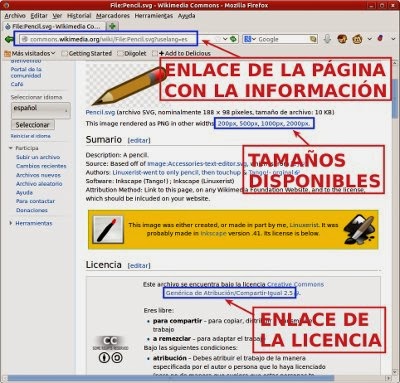Viewport: 400px width, 383px height.
Task: Open the toolbar overflow chevron at far right
Action: click(x=392, y=39)
